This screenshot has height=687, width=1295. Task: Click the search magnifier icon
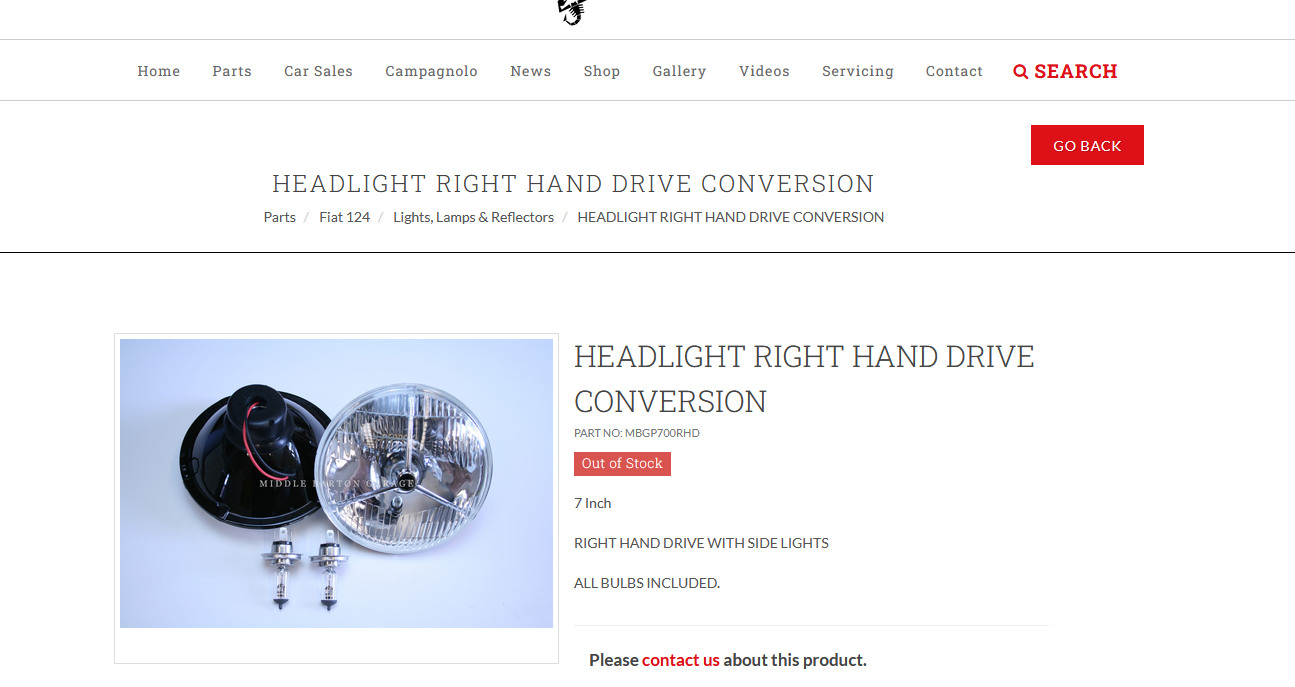click(x=1020, y=72)
